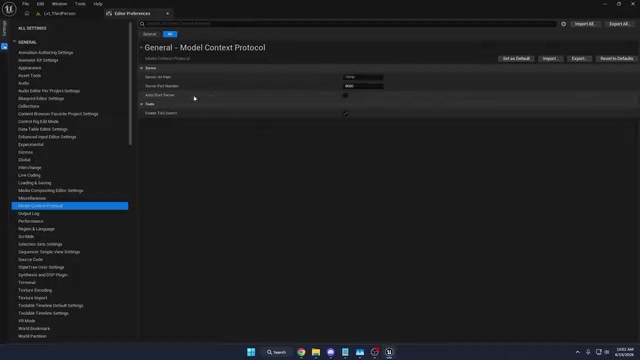Click the microphone tray icon

588,352
